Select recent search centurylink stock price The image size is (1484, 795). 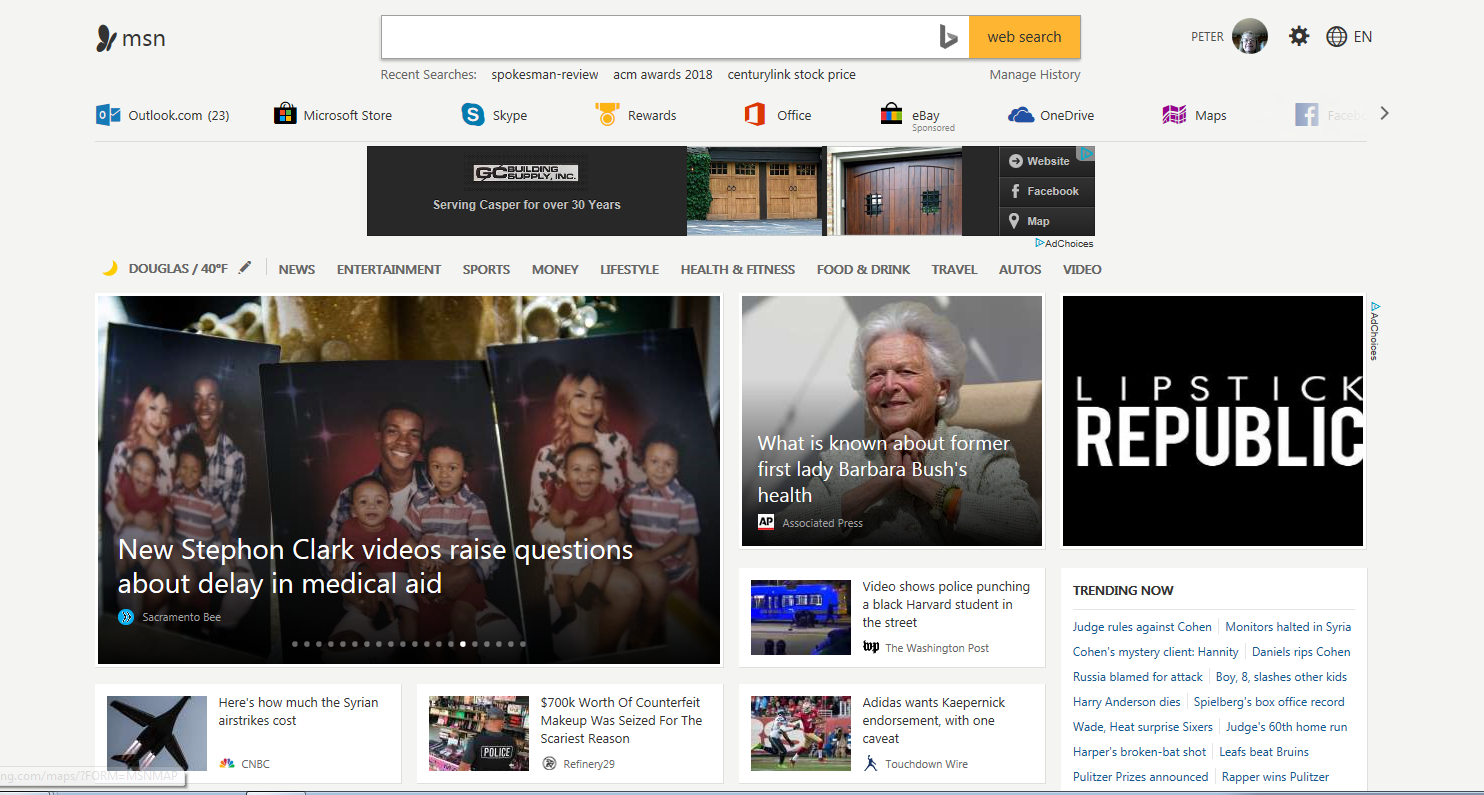(x=791, y=74)
